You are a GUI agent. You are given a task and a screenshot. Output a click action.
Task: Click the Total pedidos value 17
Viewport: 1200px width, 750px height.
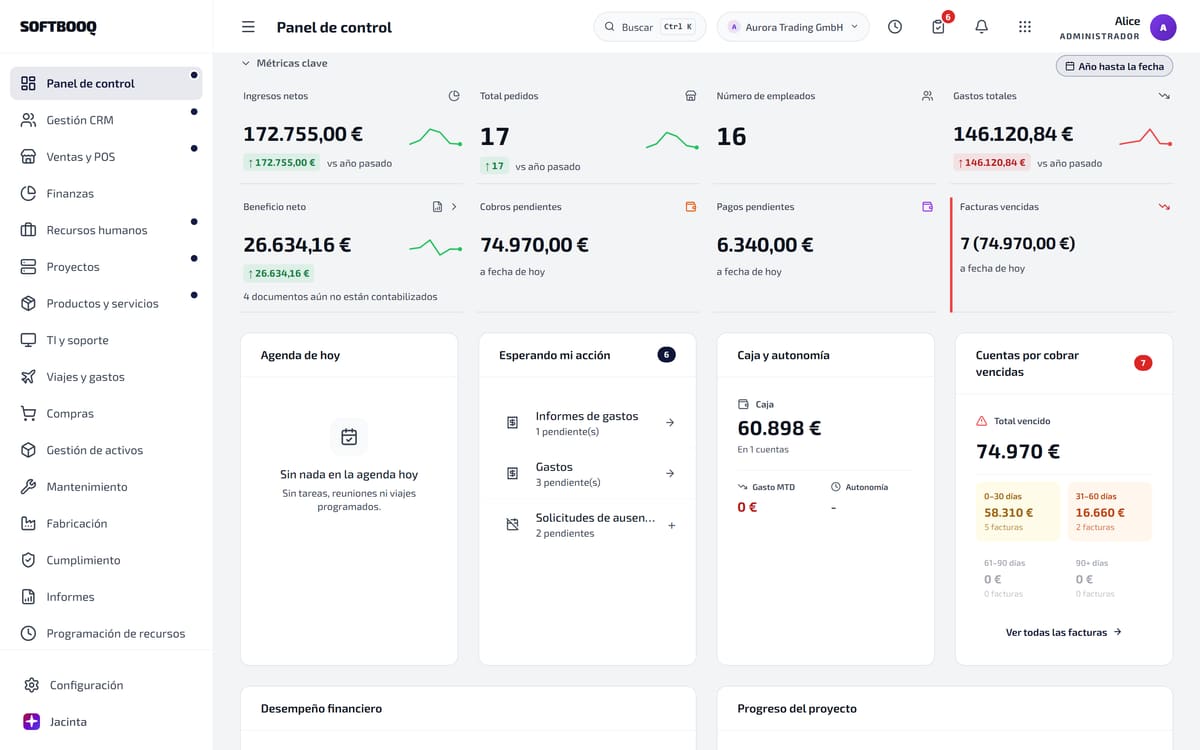click(x=495, y=136)
